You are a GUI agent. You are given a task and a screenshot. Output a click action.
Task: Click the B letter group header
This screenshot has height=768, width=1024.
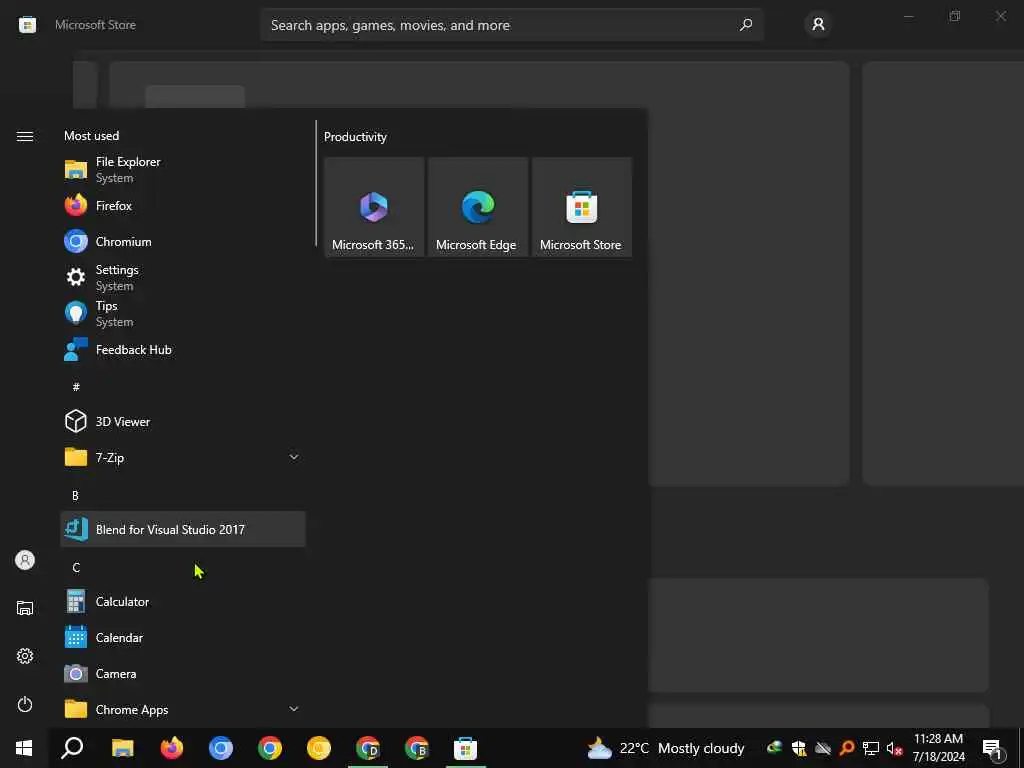pos(75,495)
